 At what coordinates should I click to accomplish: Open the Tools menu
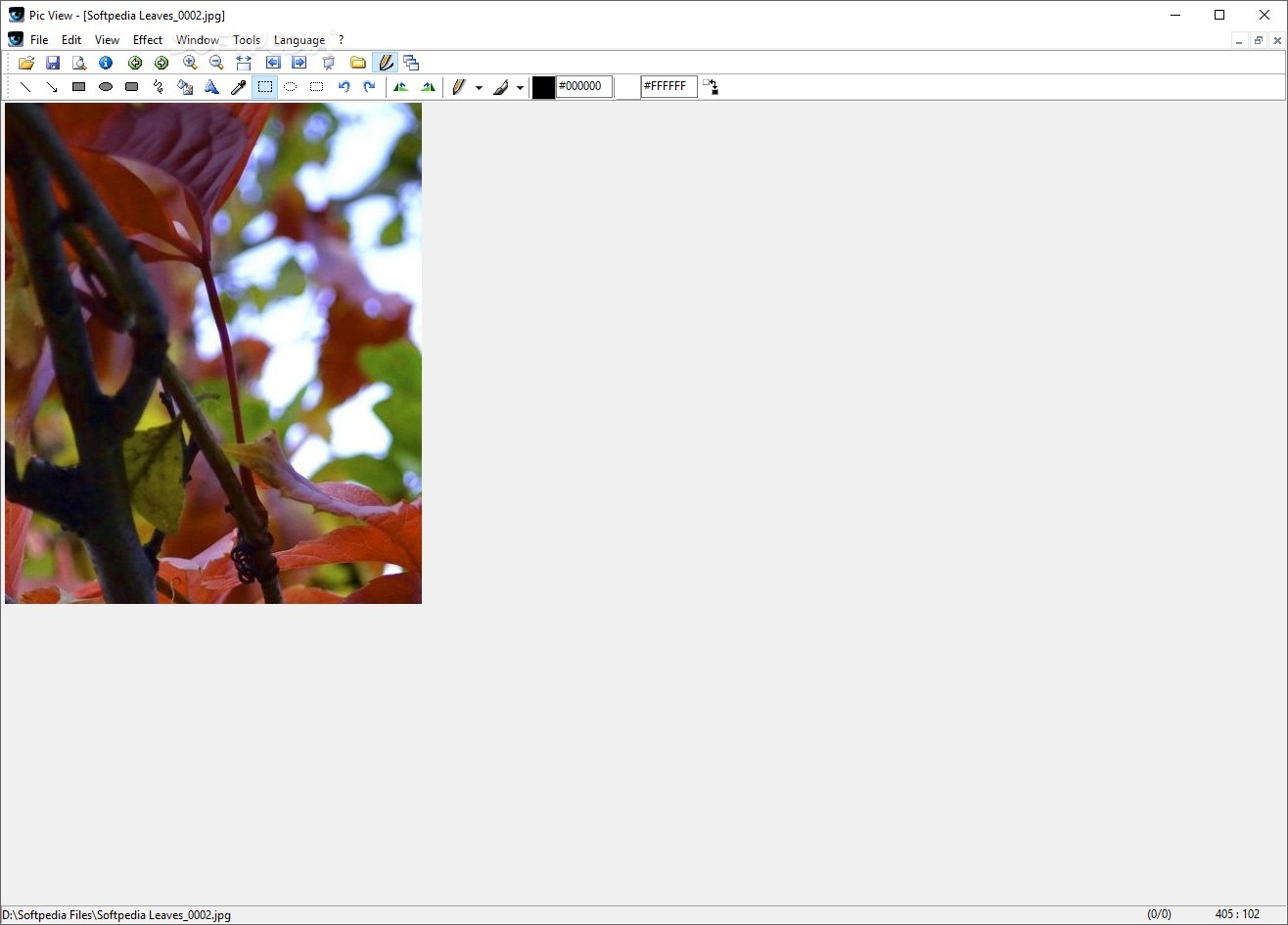(247, 40)
